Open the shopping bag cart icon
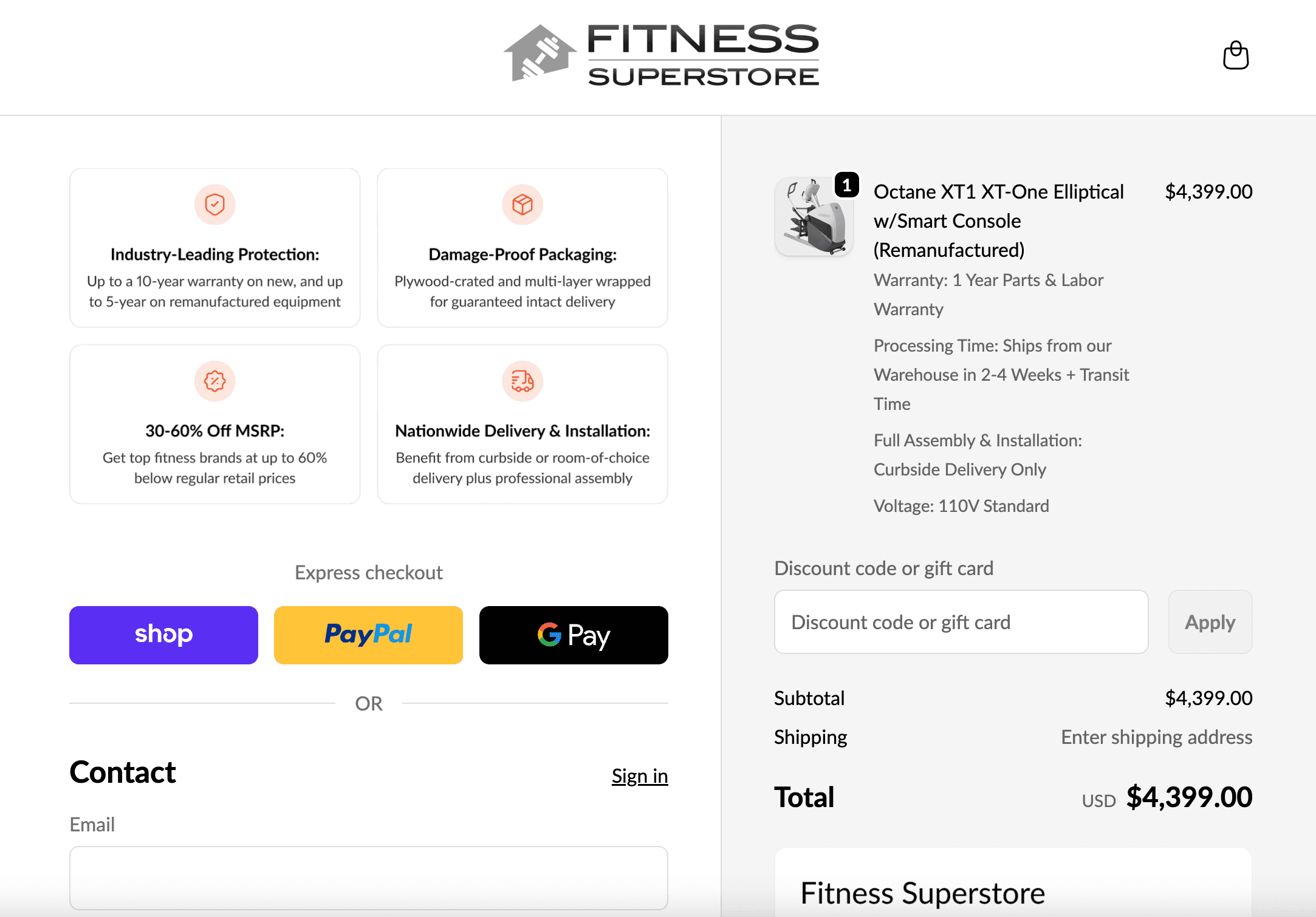 click(1235, 55)
